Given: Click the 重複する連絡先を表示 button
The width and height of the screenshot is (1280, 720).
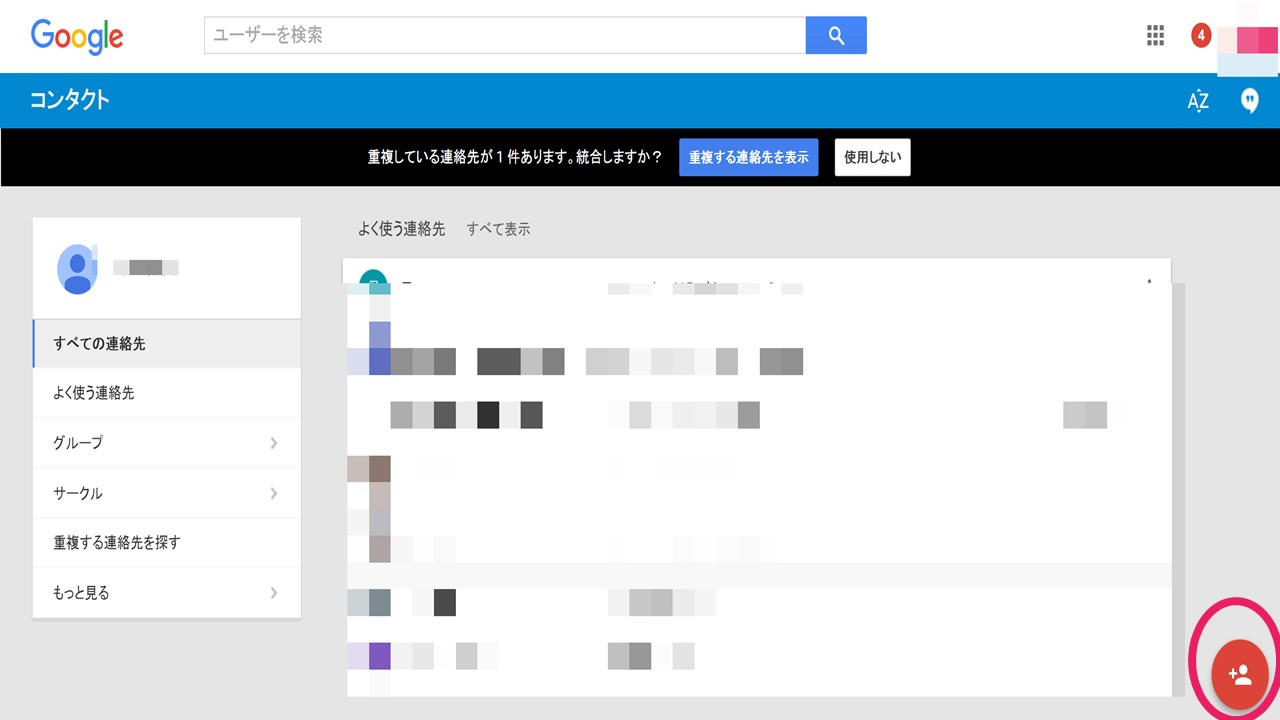Looking at the screenshot, I should (748, 158).
